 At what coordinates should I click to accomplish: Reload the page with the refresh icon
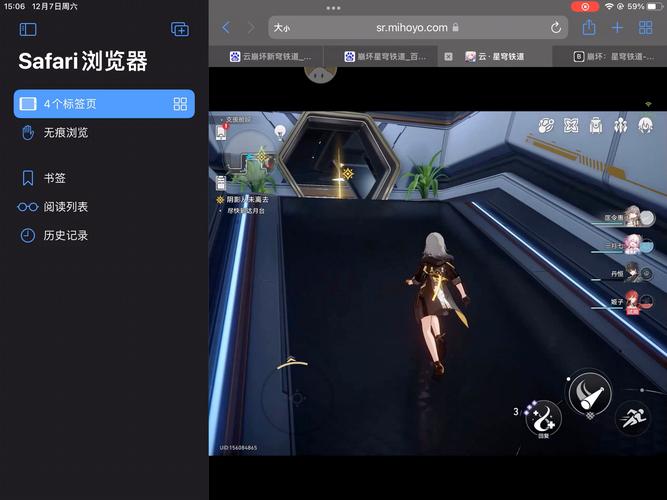click(x=556, y=28)
